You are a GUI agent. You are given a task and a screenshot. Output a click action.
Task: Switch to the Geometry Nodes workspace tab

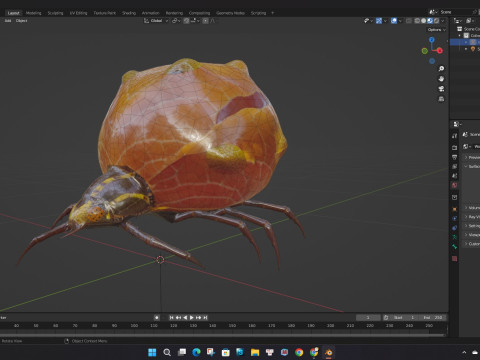[230, 13]
